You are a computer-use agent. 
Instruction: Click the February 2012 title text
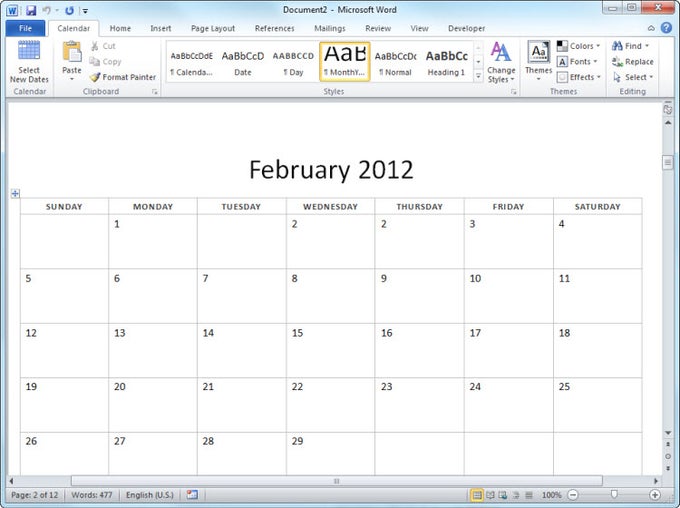point(331,170)
